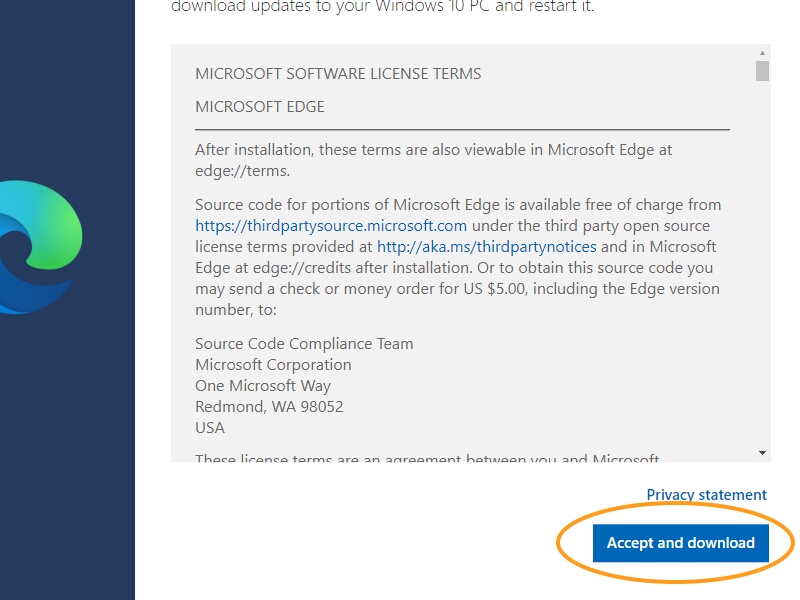Viewport: 800px width, 600px height.
Task: Open the Privacy statement link
Action: (x=707, y=495)
